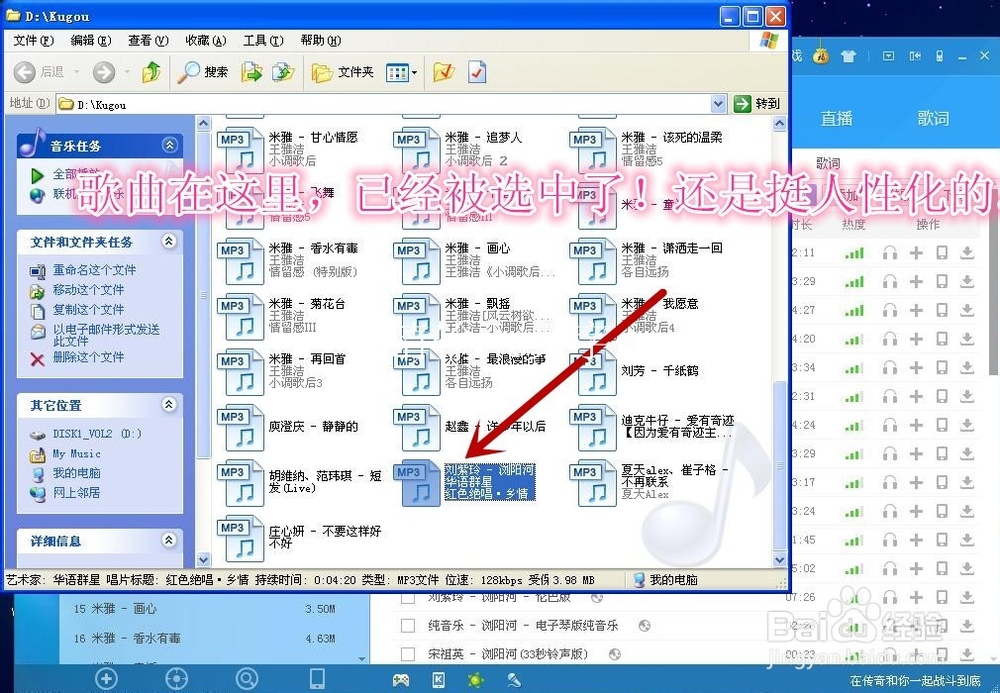The width and height of the screenshot is (1000, 693).
Task: Click 以电子邮件形式发送此文件 link
Action: tap(106, 335)
